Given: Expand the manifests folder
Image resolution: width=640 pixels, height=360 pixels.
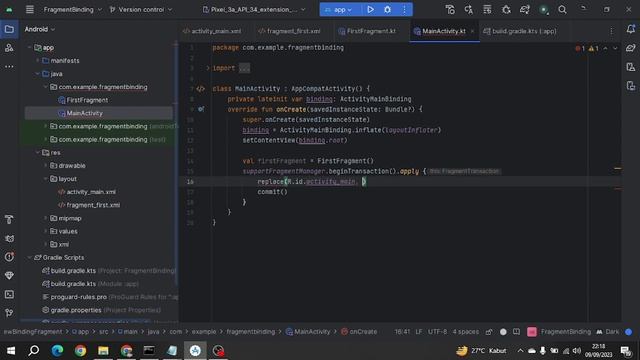Looking at the screenshot, I should (38, 60).
